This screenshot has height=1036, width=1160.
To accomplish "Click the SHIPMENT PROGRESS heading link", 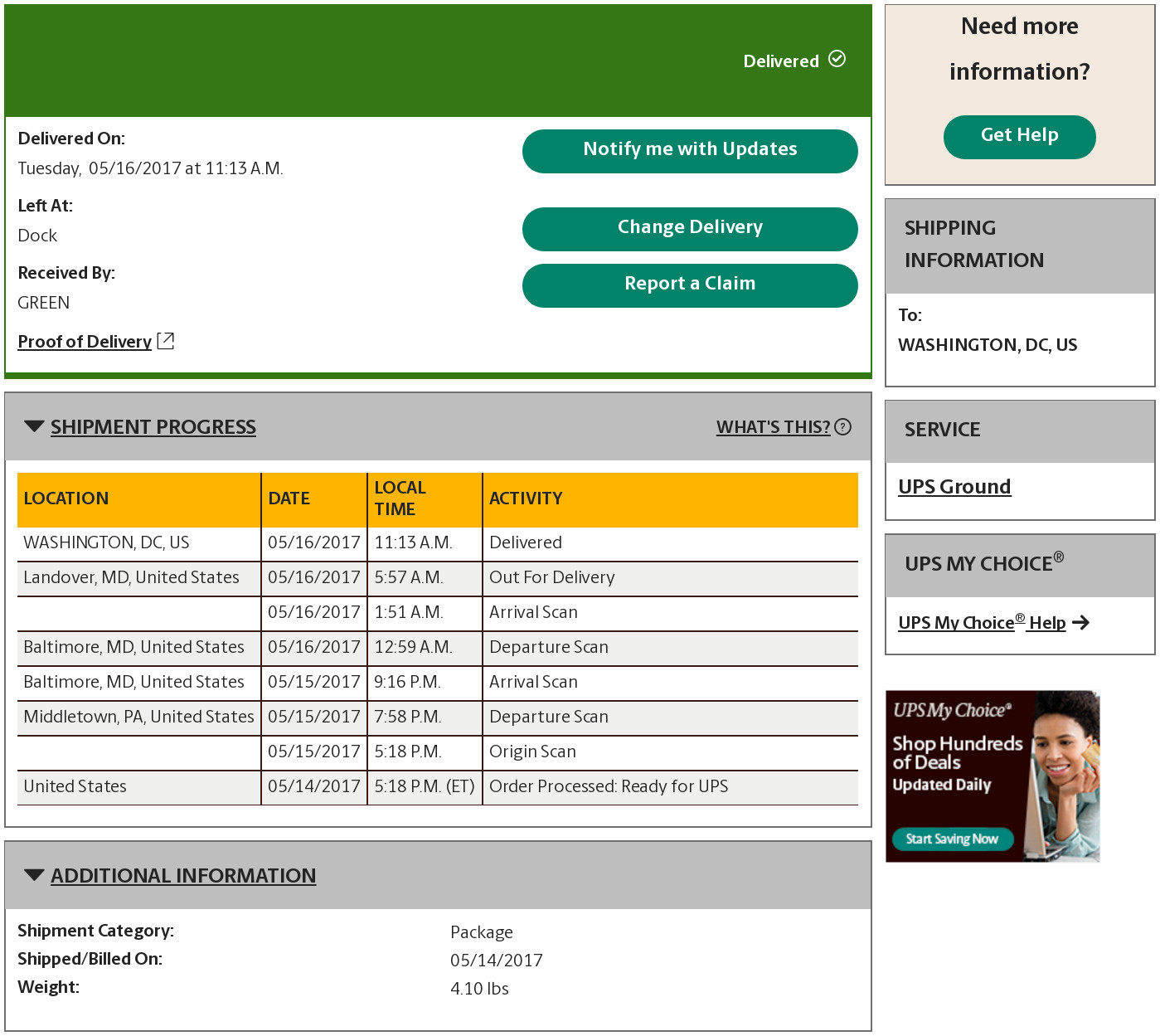I will 153,427.
